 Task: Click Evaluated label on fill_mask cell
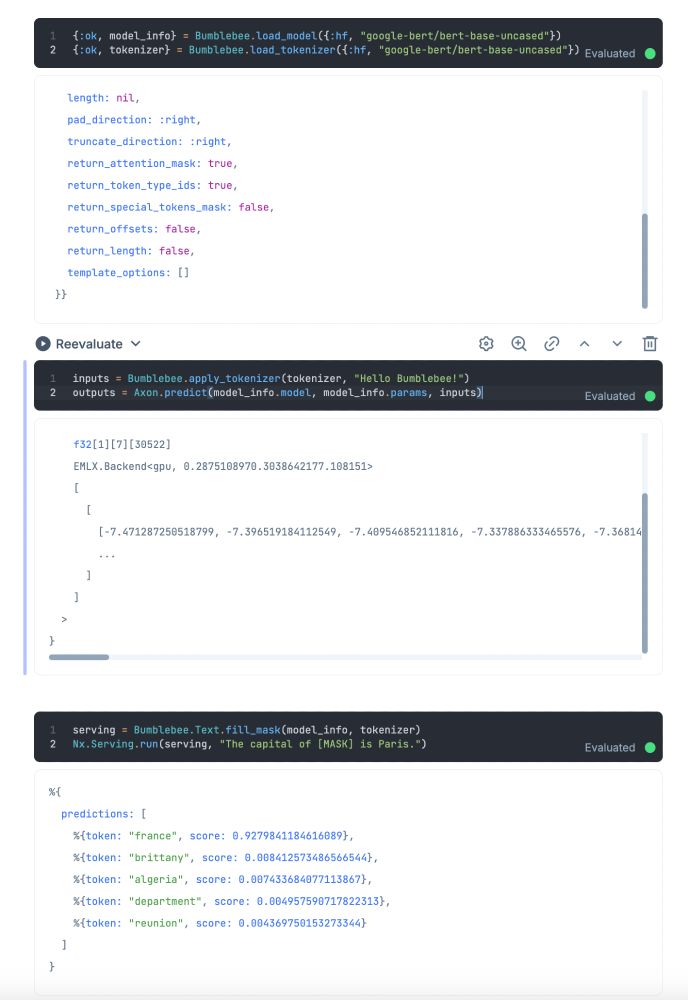coord(610,747)
